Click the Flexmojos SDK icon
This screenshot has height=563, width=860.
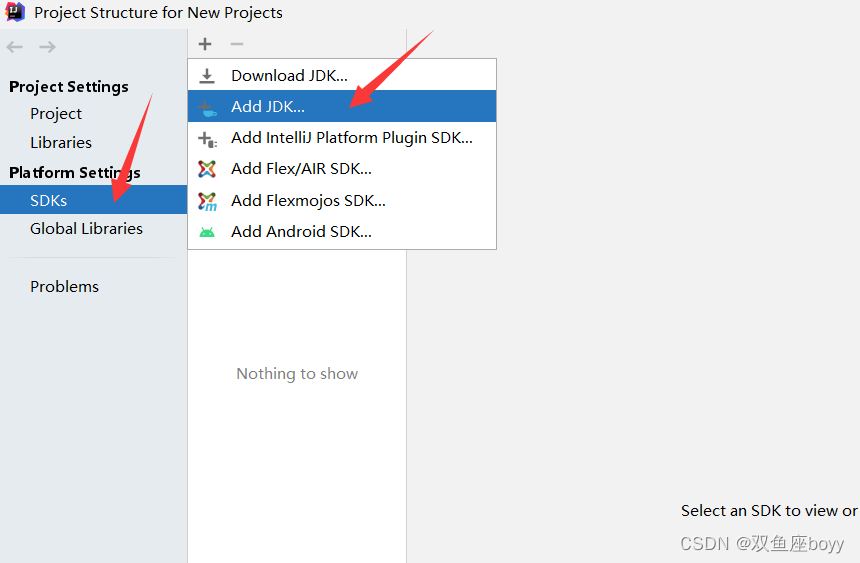tap(207, 201)
